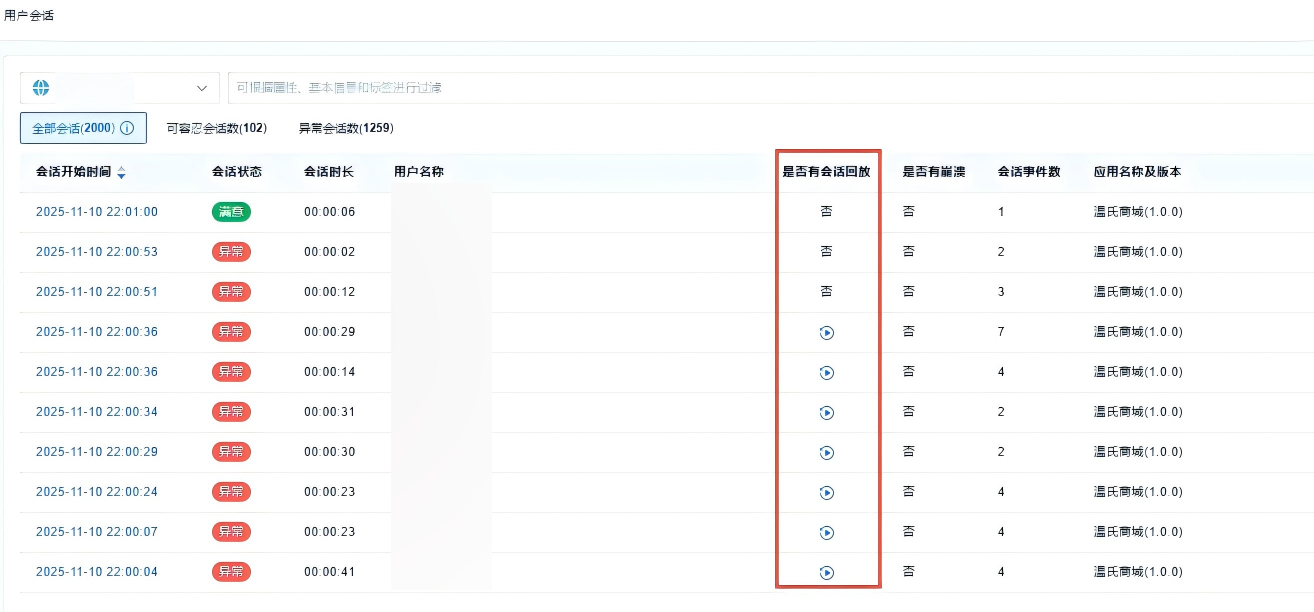The width and height of the screenshot is (1314, 612).
Task: Play session replay for the 22:00:04 session
Action: pyautogui.click(x=826, y=572)
